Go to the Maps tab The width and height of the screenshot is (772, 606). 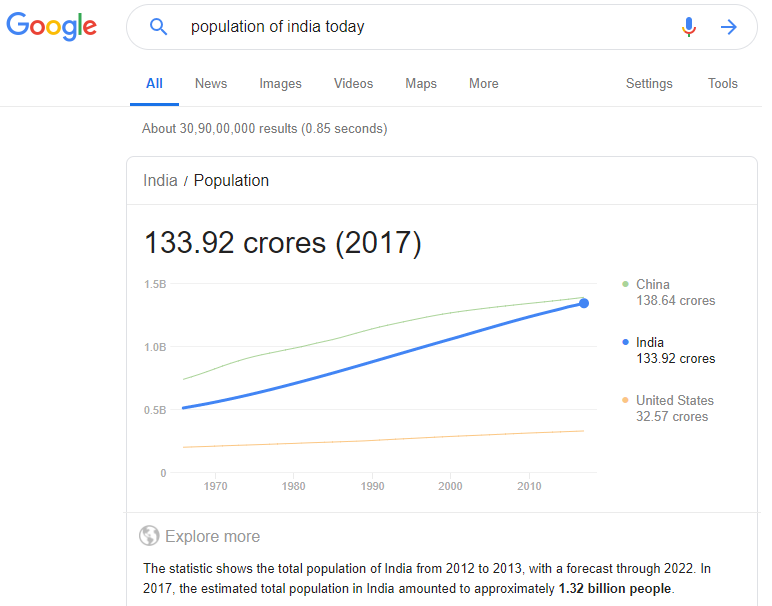coord(421,84)
